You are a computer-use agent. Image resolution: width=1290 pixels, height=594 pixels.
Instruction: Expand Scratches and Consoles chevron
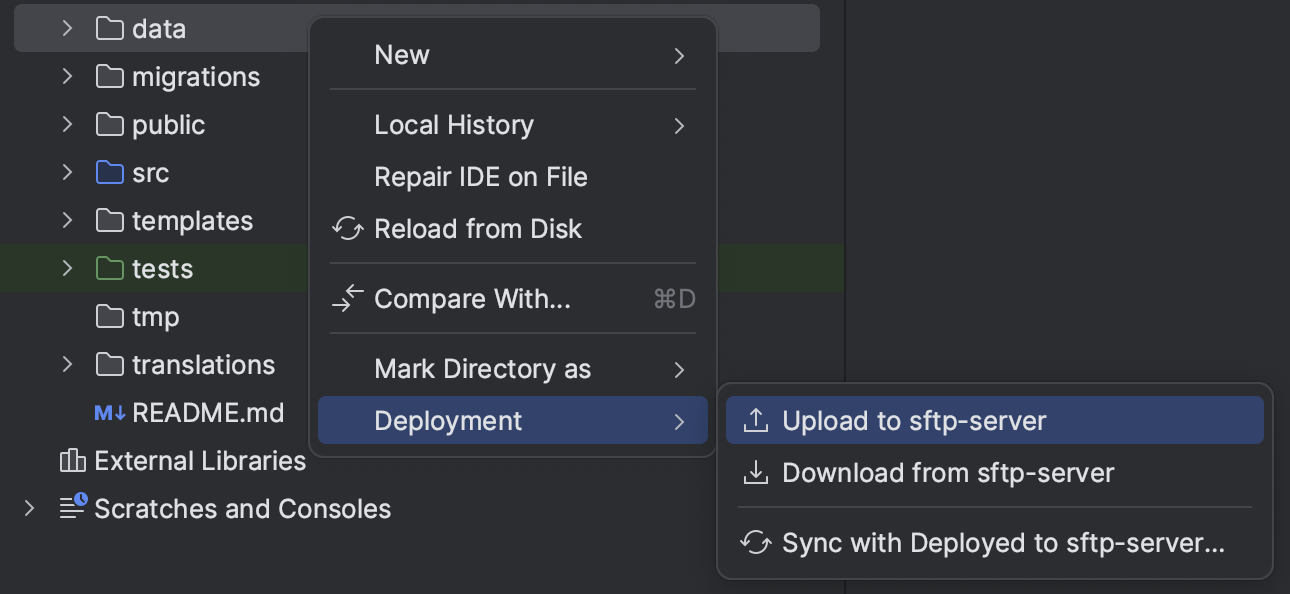pos(28,508)
